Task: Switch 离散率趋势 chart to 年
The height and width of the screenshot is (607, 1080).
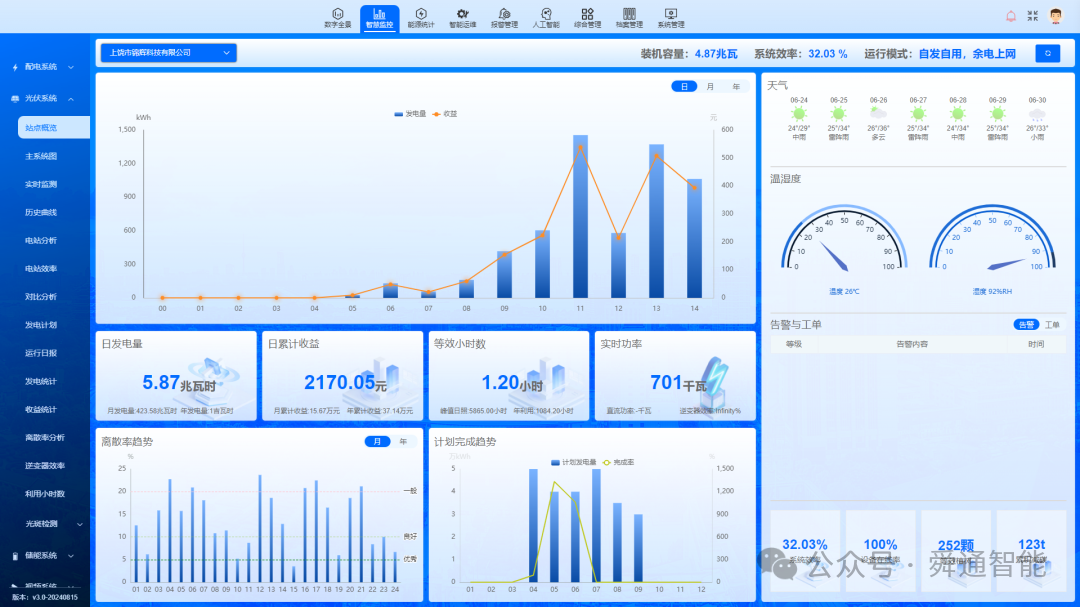Action: 404,442
